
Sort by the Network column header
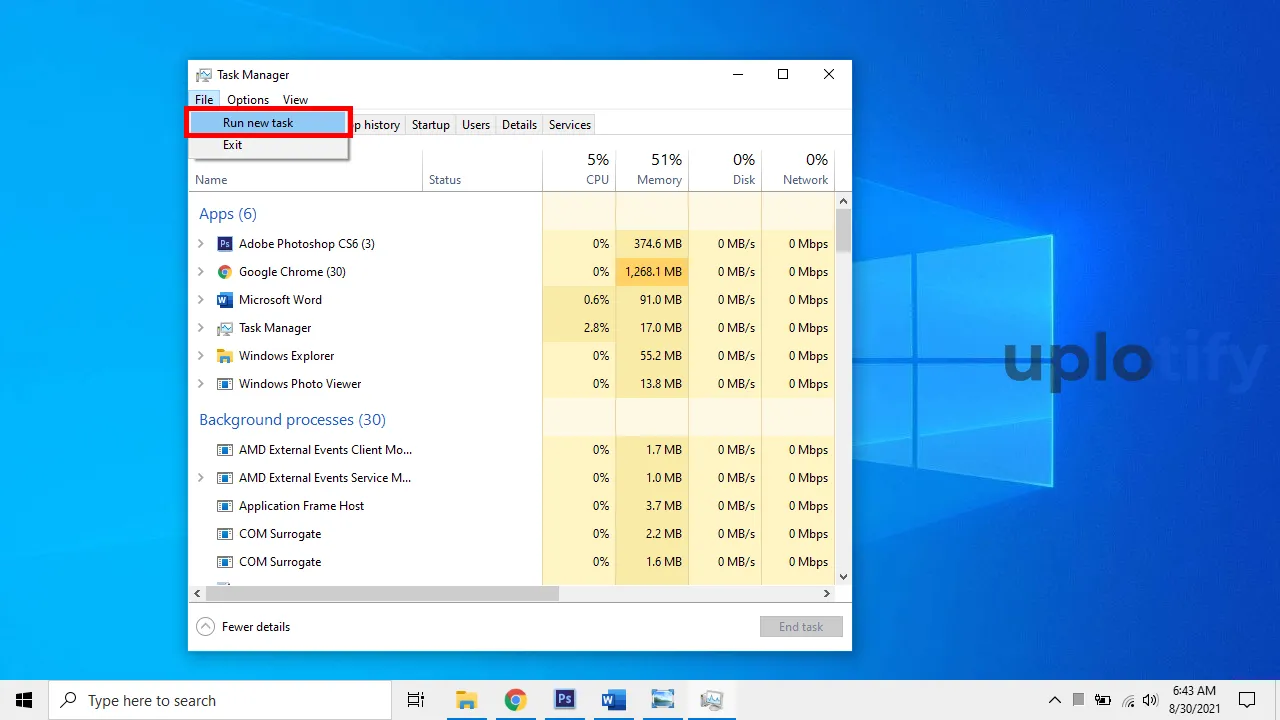[798, 170]
